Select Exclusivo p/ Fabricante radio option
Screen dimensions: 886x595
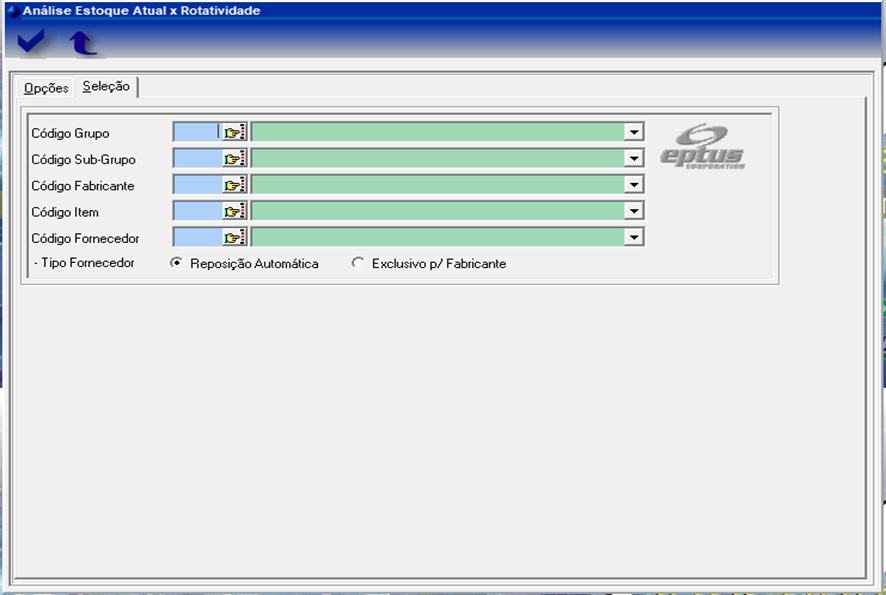(x=358, y=263)
